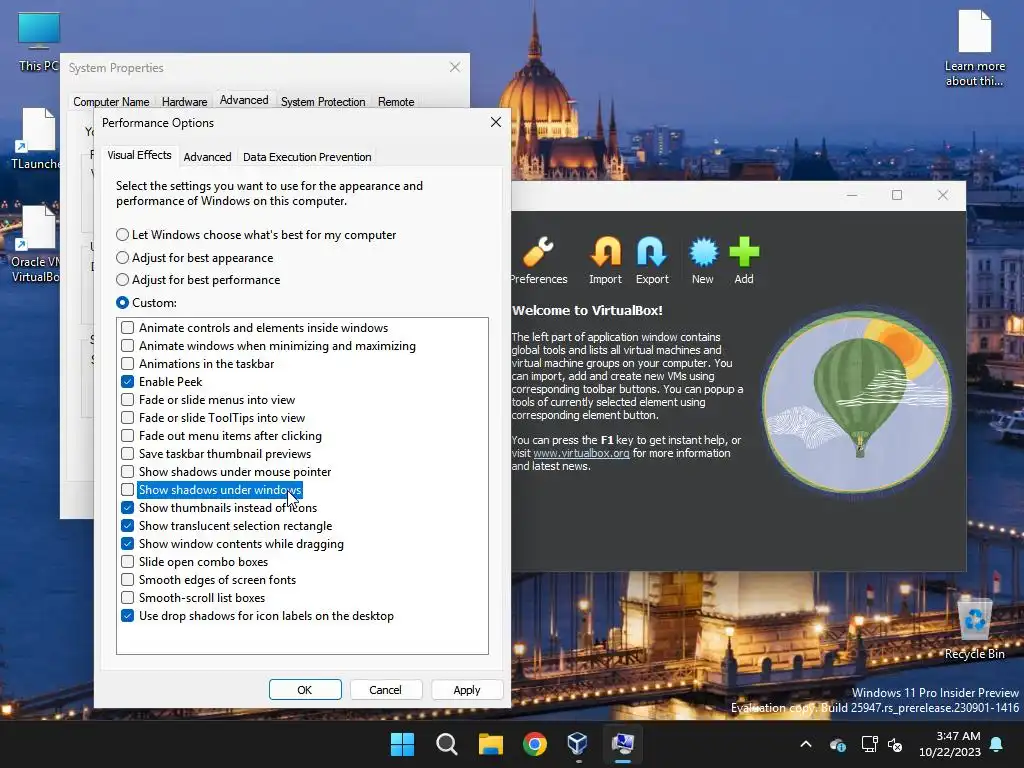Enable 'Animate windows when minimizing and maximizing'
Screen dimensions: 1024x768
click(127, 345)
